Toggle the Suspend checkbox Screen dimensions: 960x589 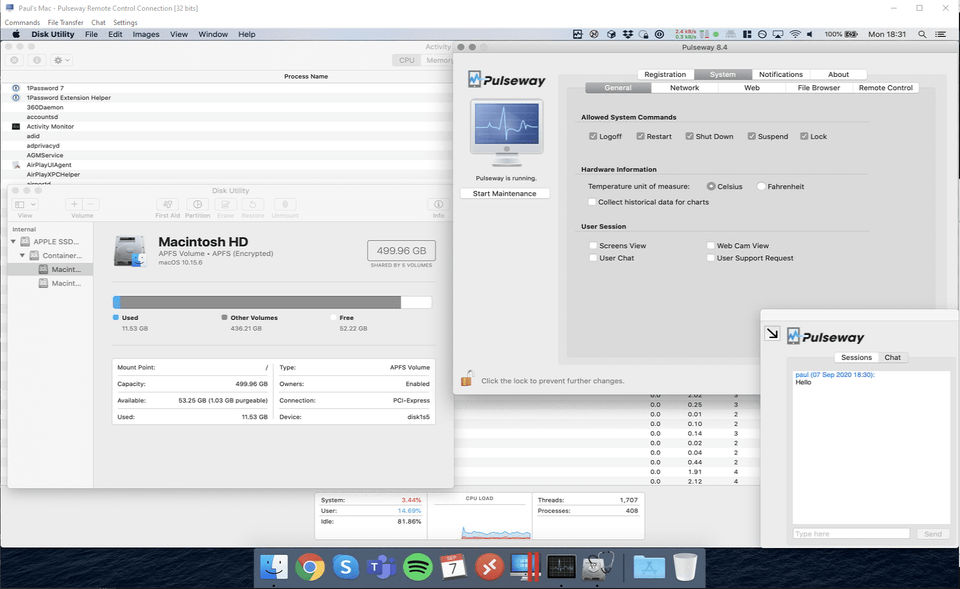(752, 136)
